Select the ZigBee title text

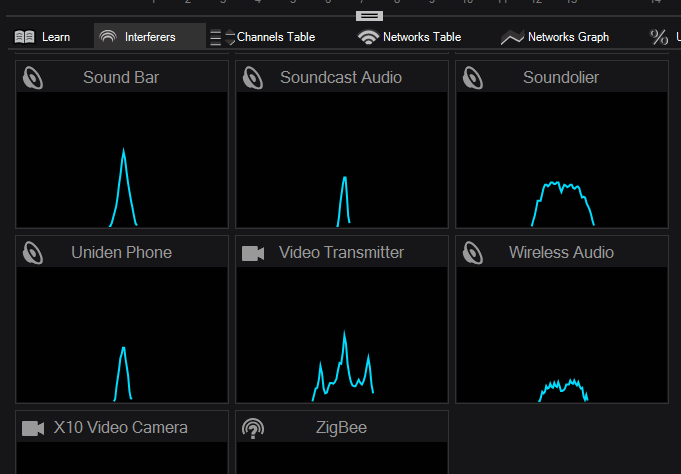pos(341,428)
